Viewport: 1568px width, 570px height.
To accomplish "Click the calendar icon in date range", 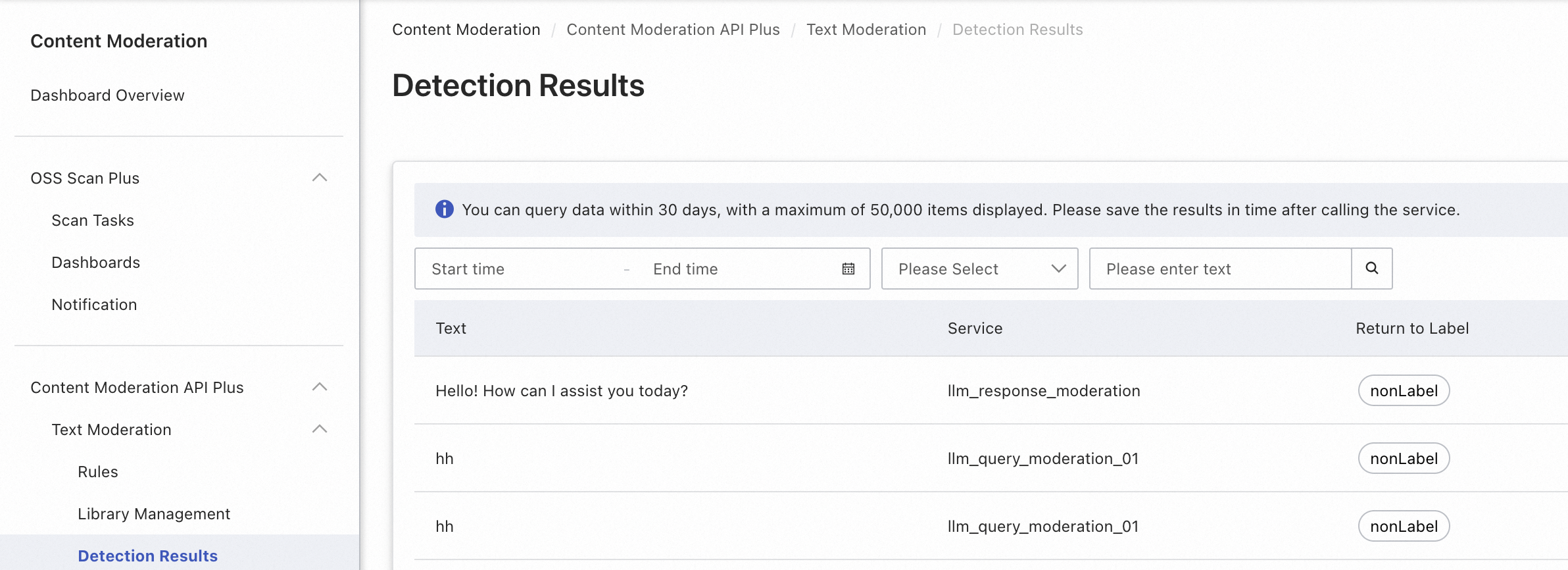I will point(848,269).
